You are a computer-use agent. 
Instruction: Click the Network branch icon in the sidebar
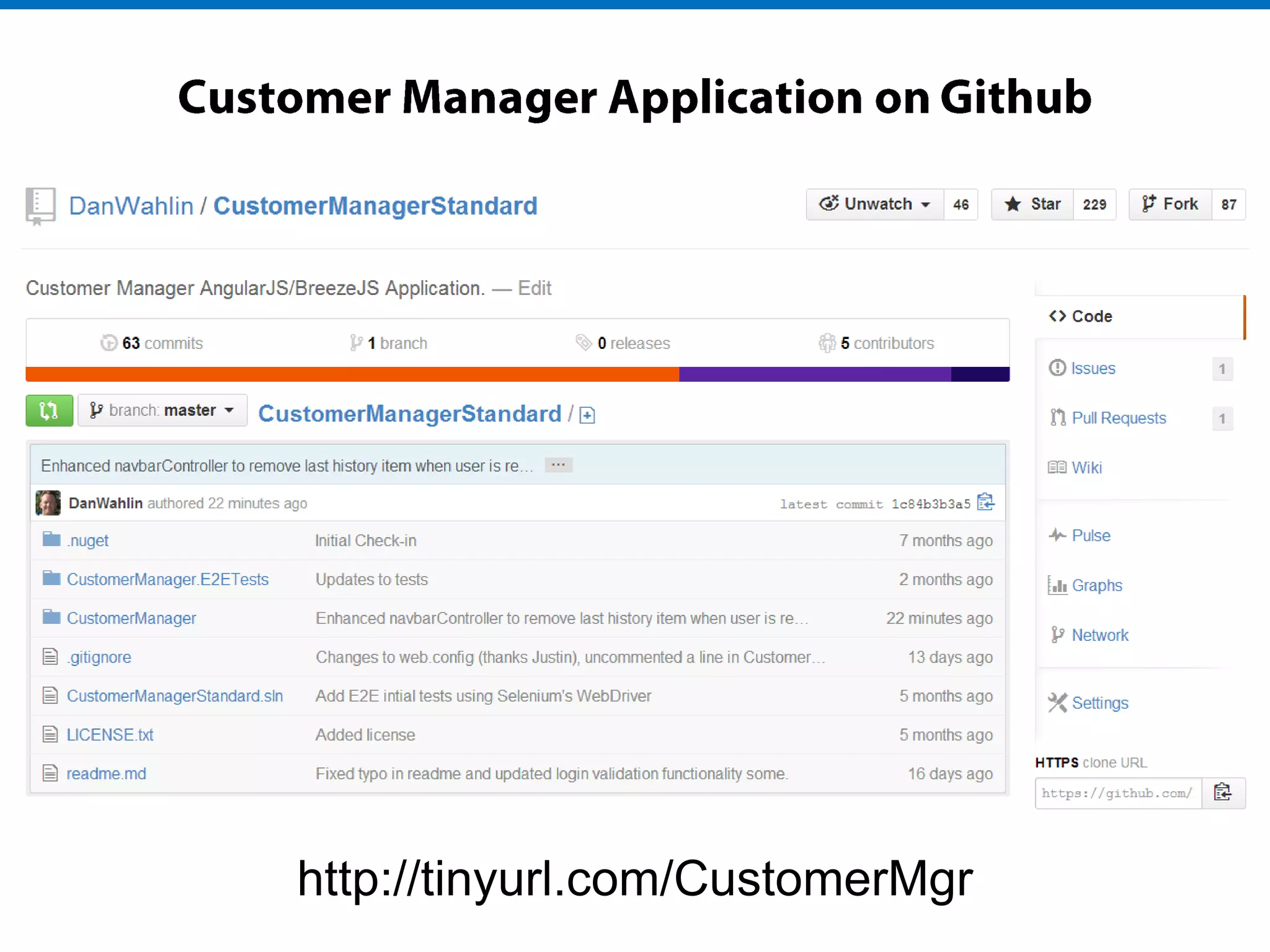(1057, 635)
